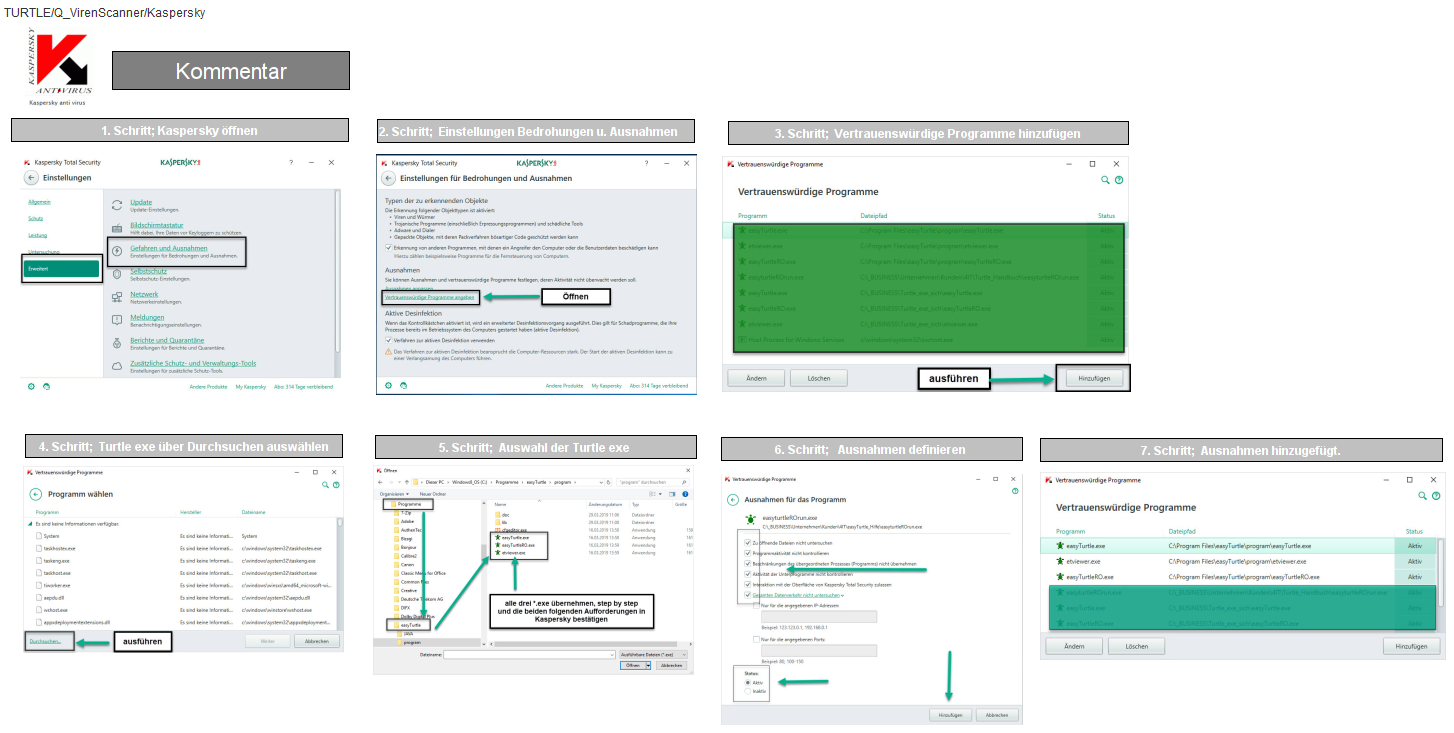Image resolution: width=1454 pixels, height=733 pixels.
Task: Click the blue help icon in Öffnen dialog
Action: coord(685,494)
